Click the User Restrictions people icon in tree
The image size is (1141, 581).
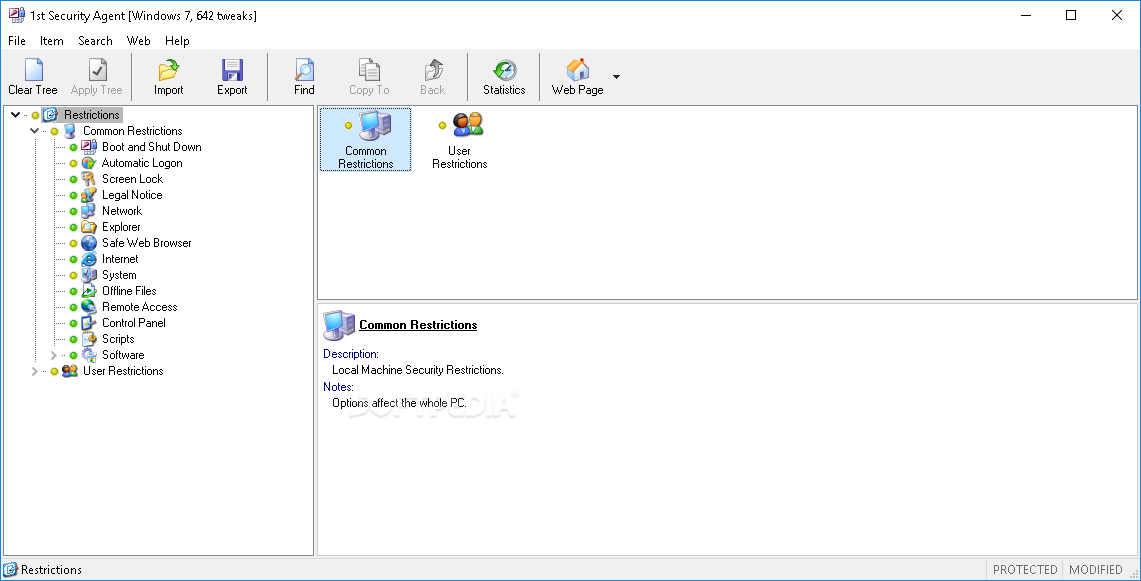click(x=70, y=371)
